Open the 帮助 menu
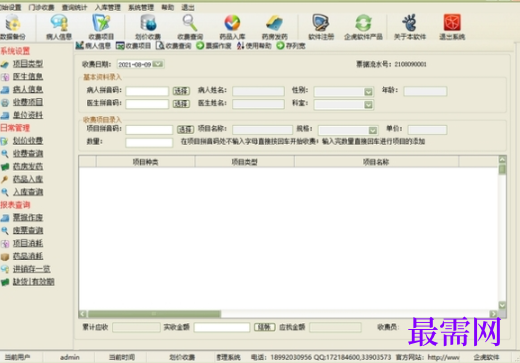The height and width of the screenshot is (363, 520). coord(168,7)
